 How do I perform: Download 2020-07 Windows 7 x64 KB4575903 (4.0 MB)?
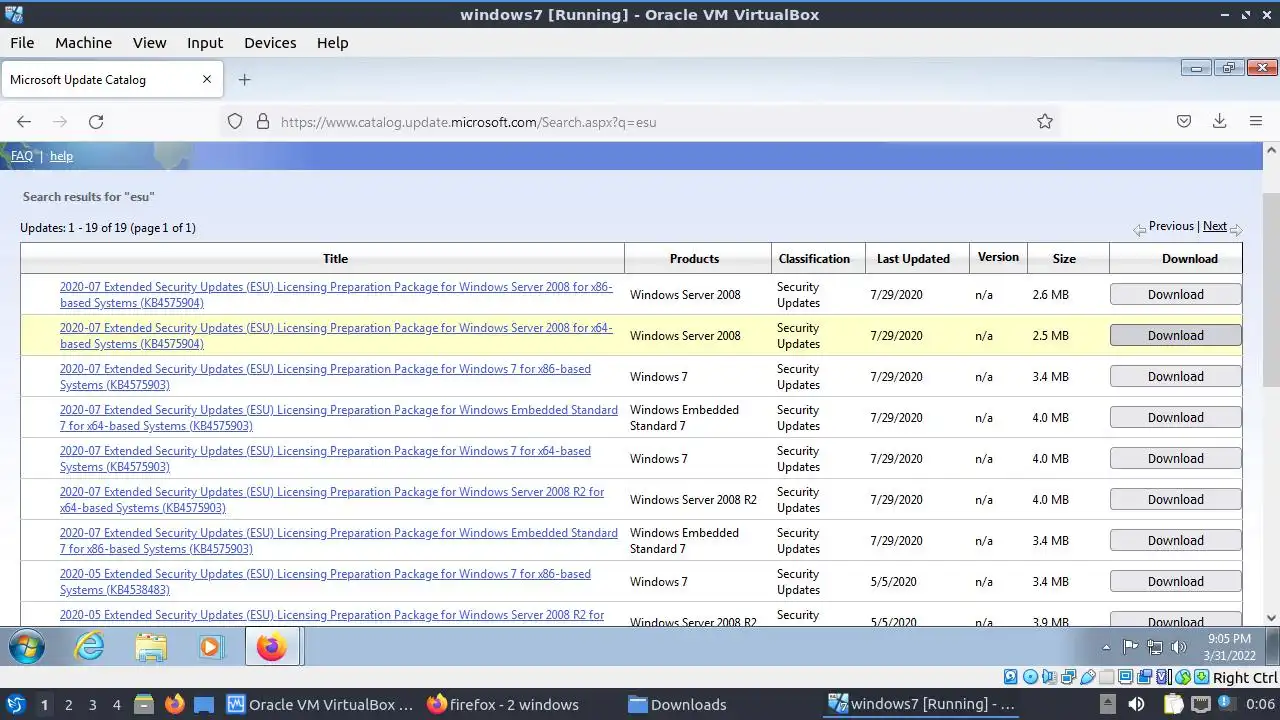pyautogui.click(x=1176, y=459)
